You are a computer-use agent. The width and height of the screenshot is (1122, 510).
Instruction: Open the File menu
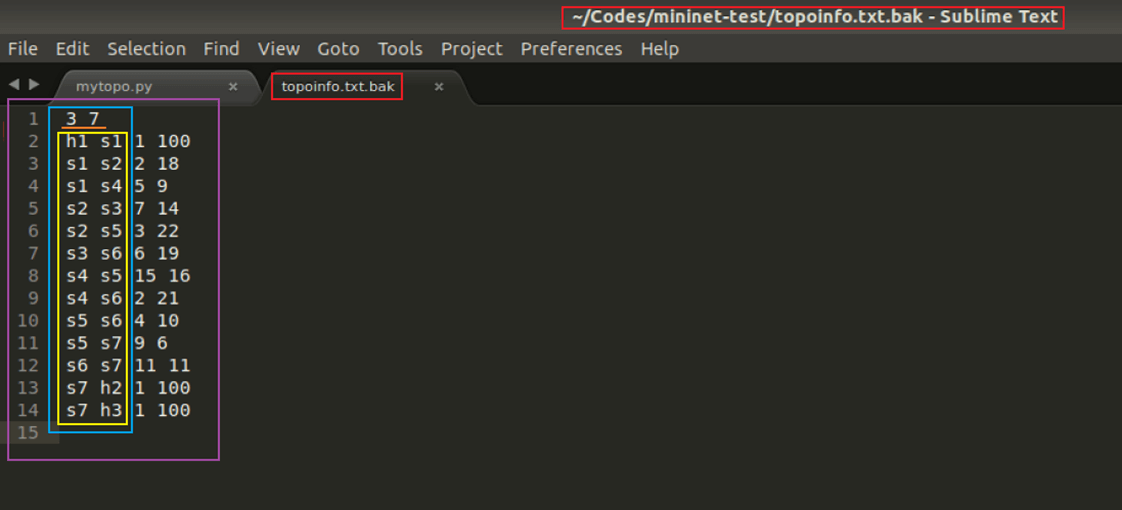(22, 49)
